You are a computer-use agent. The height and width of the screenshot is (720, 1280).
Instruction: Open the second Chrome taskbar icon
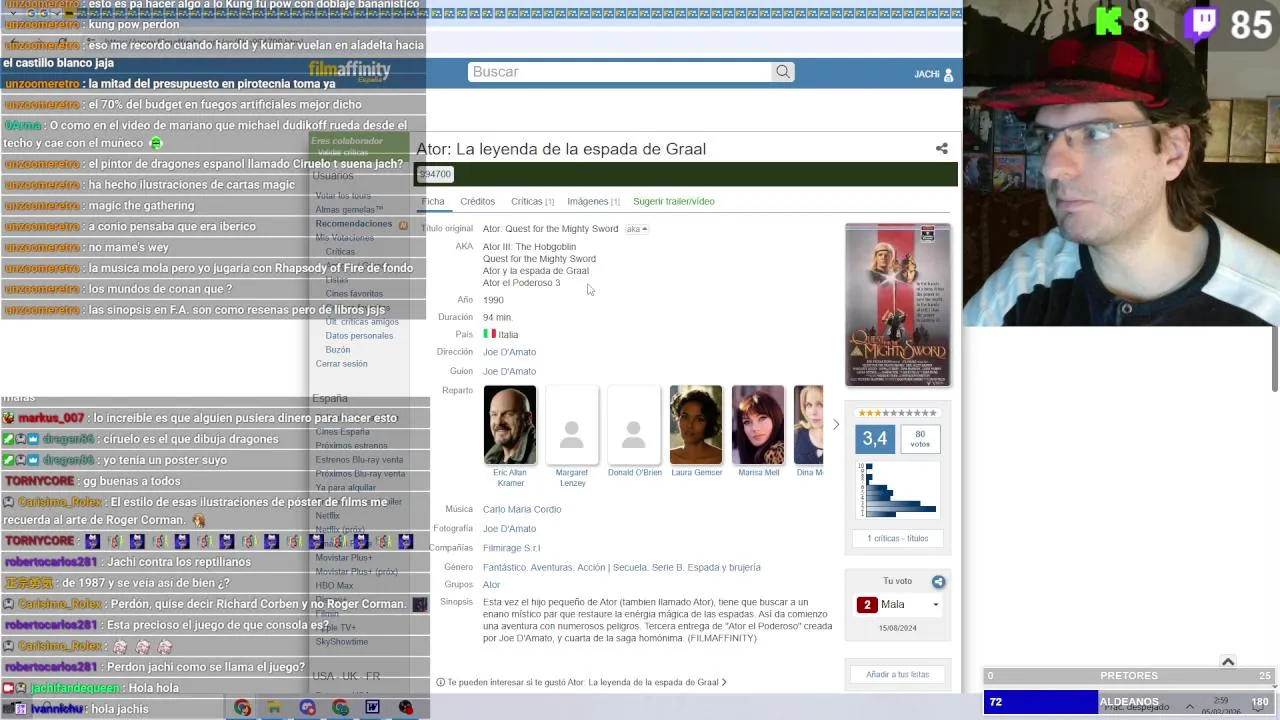click(341, 708)
